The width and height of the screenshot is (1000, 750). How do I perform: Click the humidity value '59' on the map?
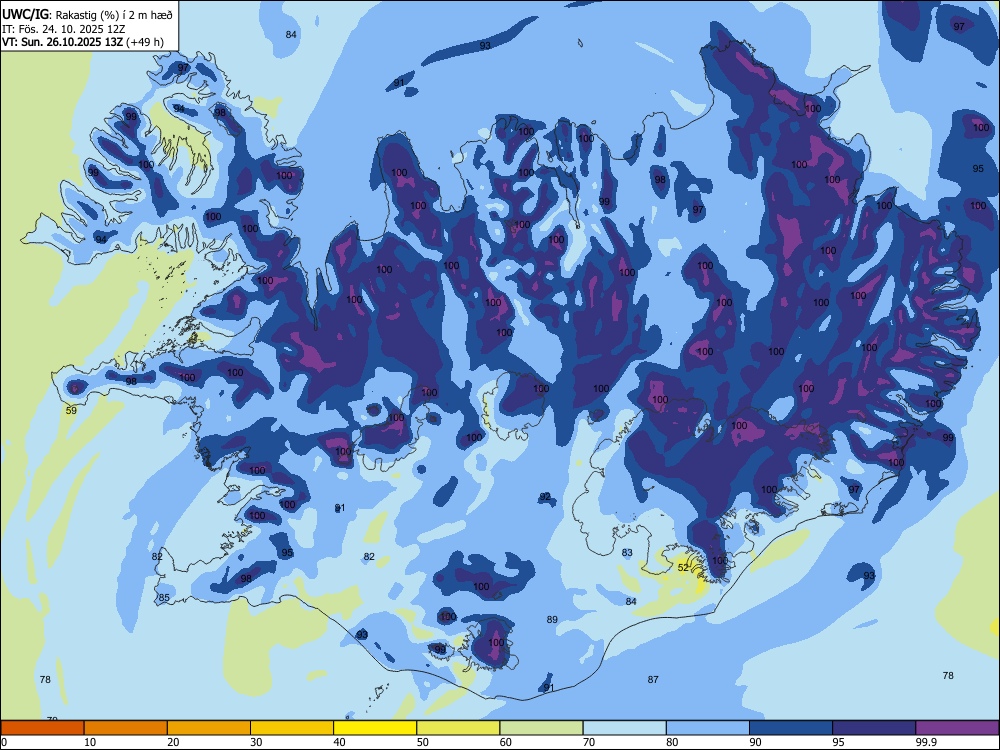pos(71,410)
